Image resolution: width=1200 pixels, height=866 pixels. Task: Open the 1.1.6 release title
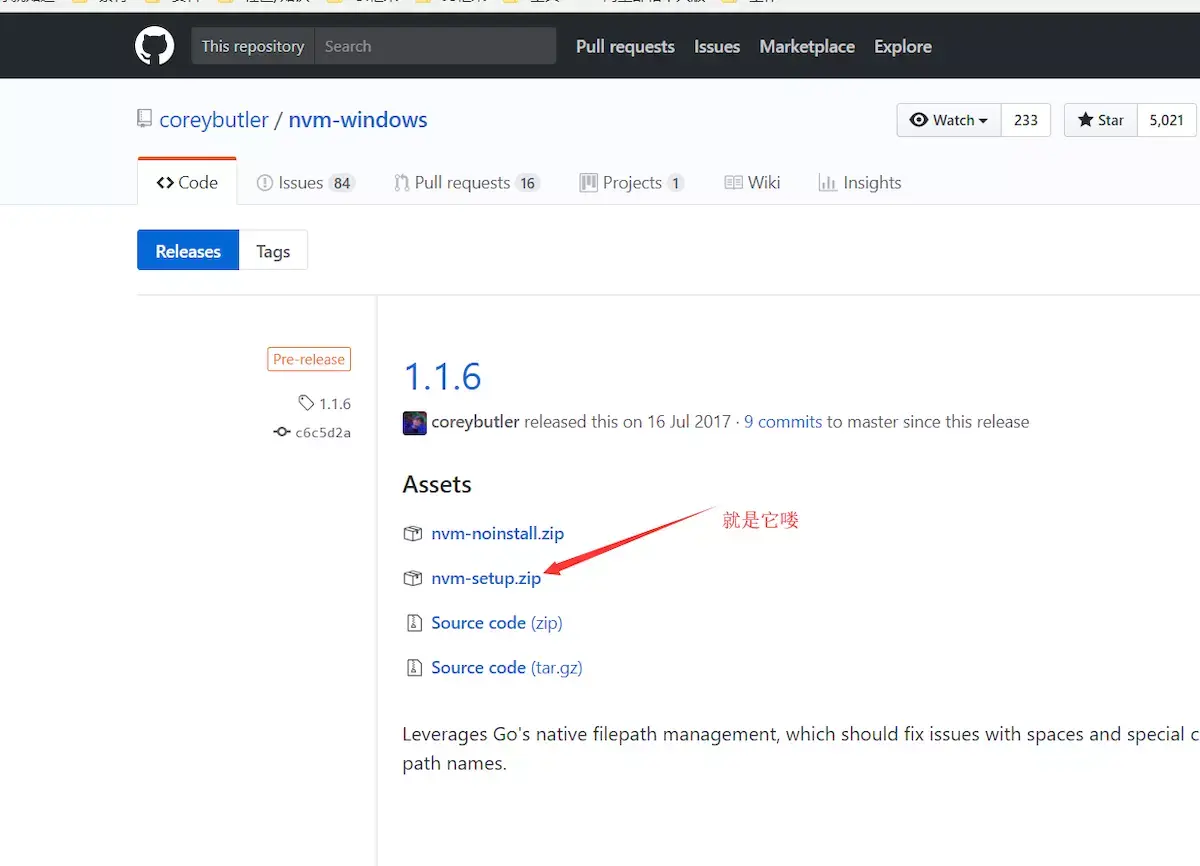point(442,376)
